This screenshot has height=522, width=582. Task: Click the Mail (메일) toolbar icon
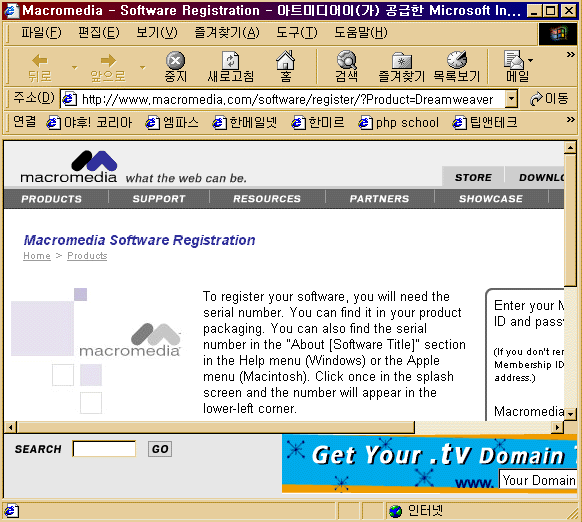514,60
